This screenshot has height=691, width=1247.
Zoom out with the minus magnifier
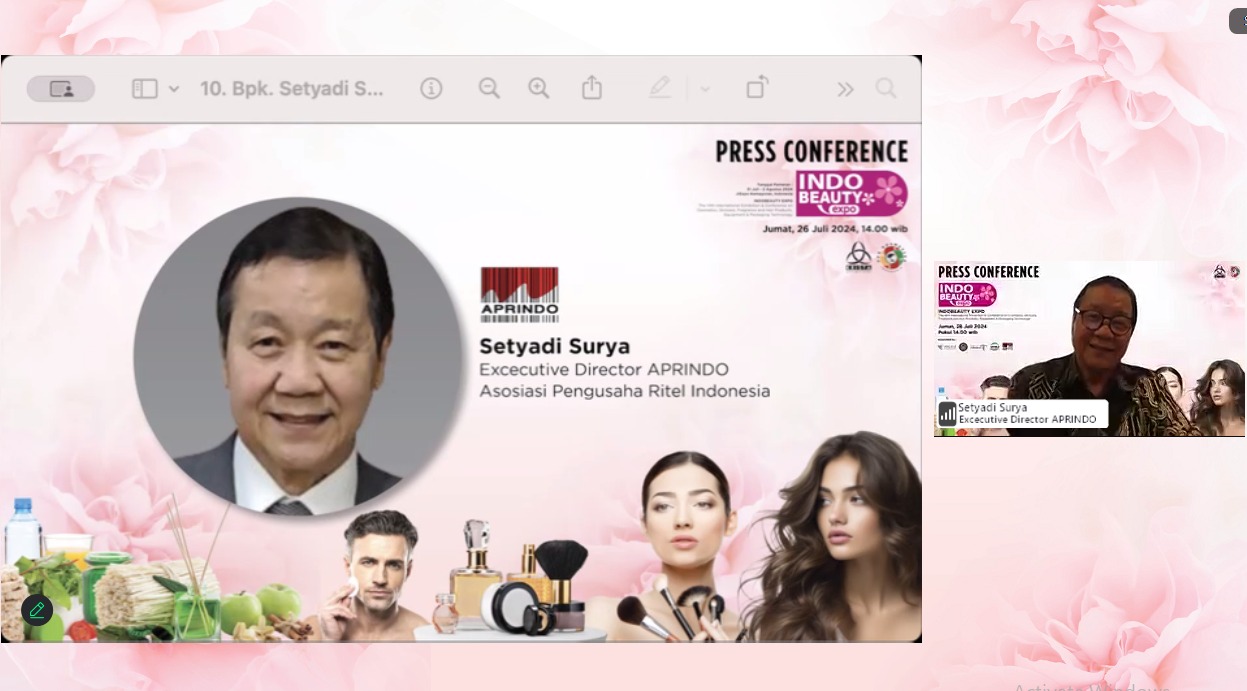489,89
